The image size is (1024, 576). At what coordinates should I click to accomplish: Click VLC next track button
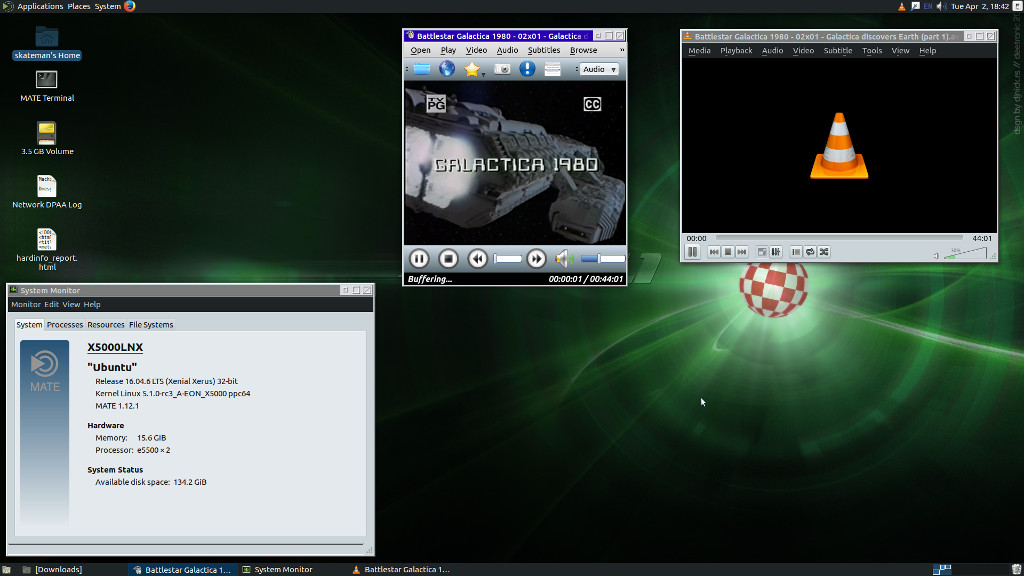(x=742, y=252)
